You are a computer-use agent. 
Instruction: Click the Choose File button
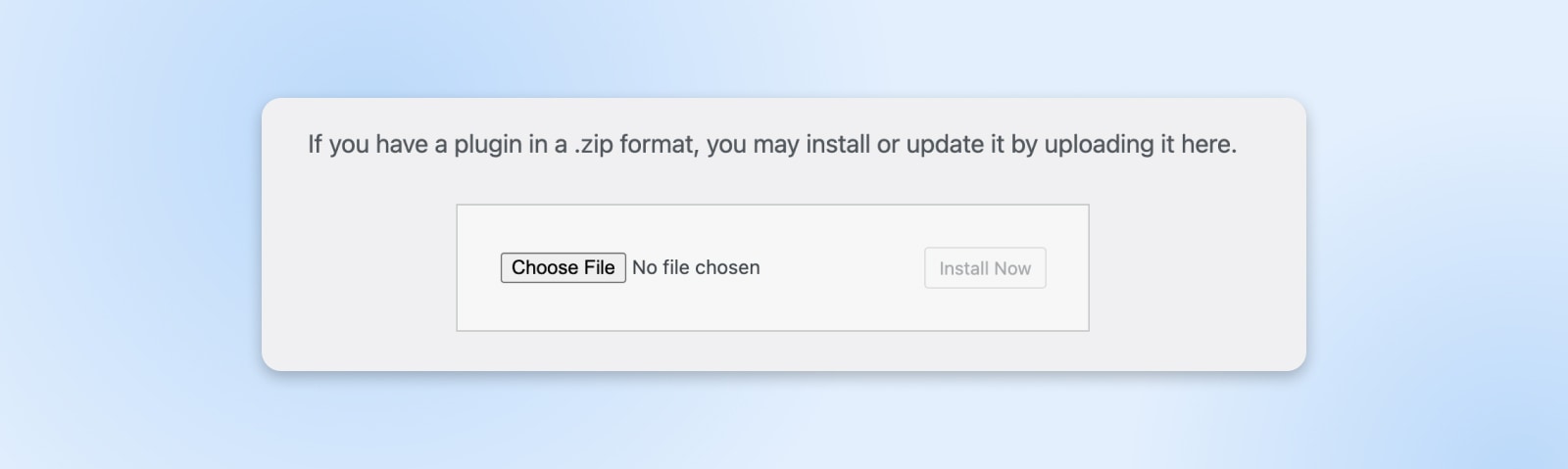[563, 267]
